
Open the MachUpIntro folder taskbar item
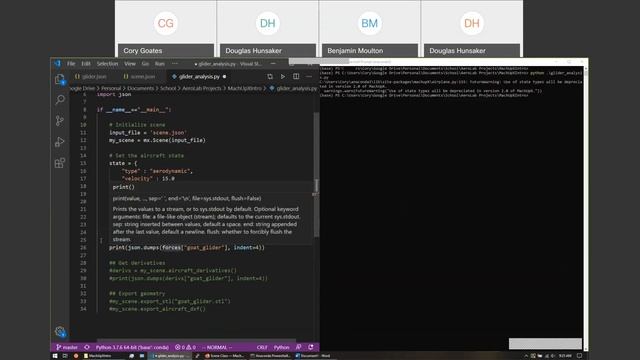(97, 356)
